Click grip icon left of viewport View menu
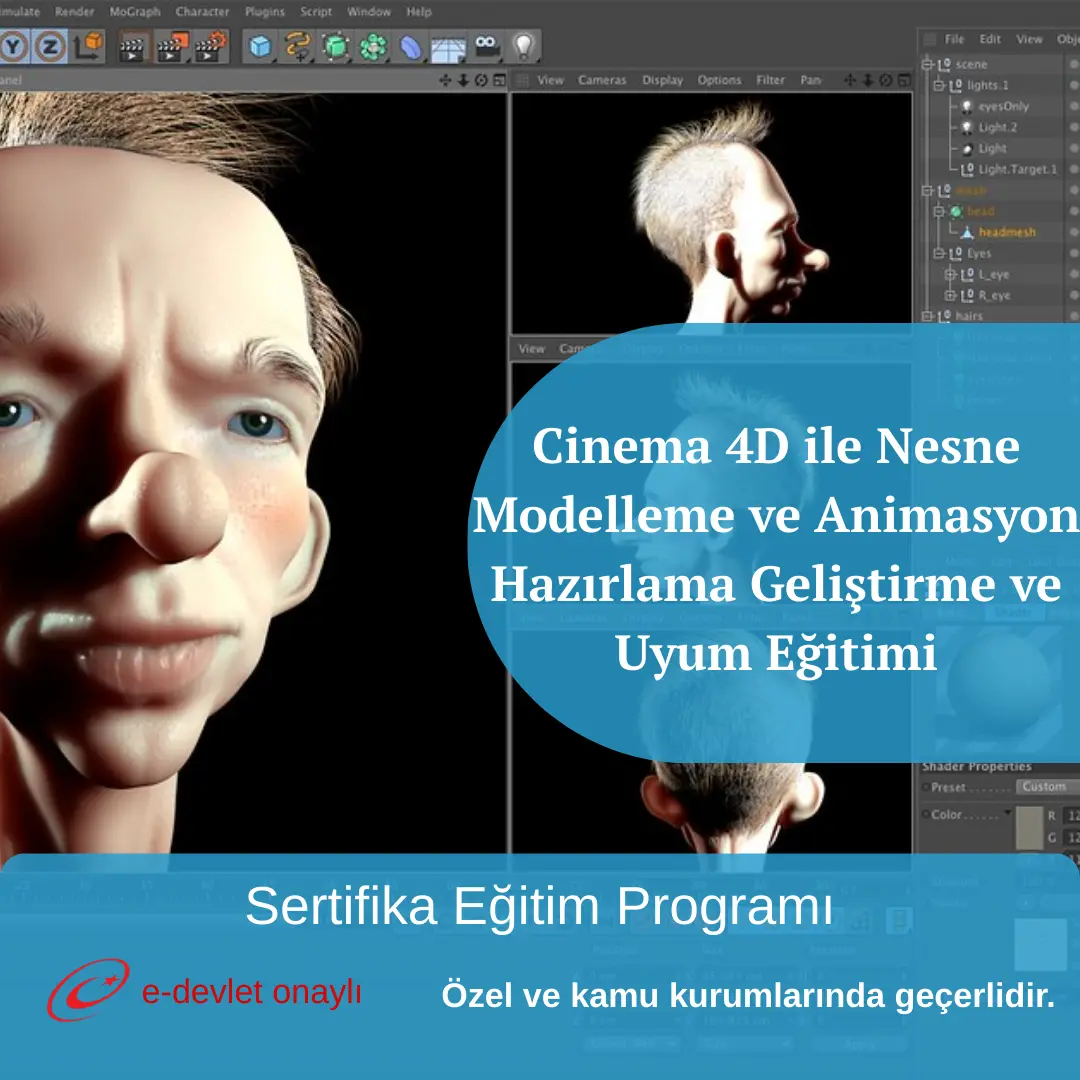The width and height of the screenshot is (1080, 1080). coord(523,81)
